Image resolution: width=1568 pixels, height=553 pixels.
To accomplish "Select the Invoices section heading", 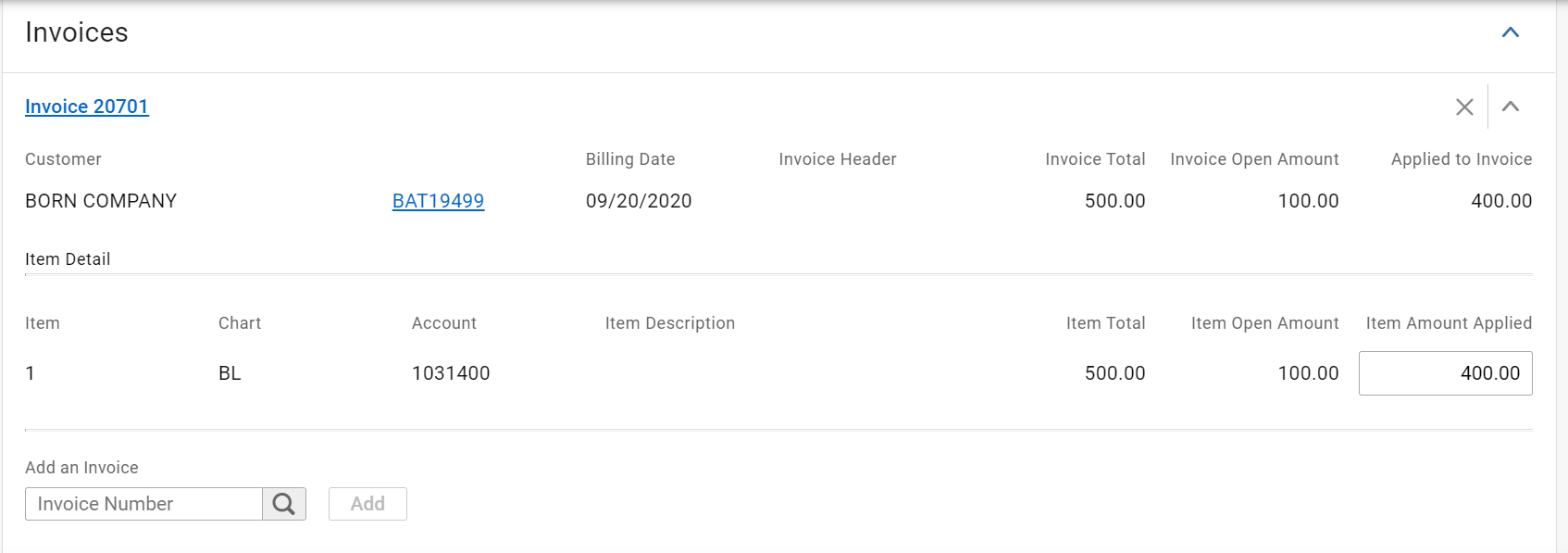I will click(x=77, y=32).
